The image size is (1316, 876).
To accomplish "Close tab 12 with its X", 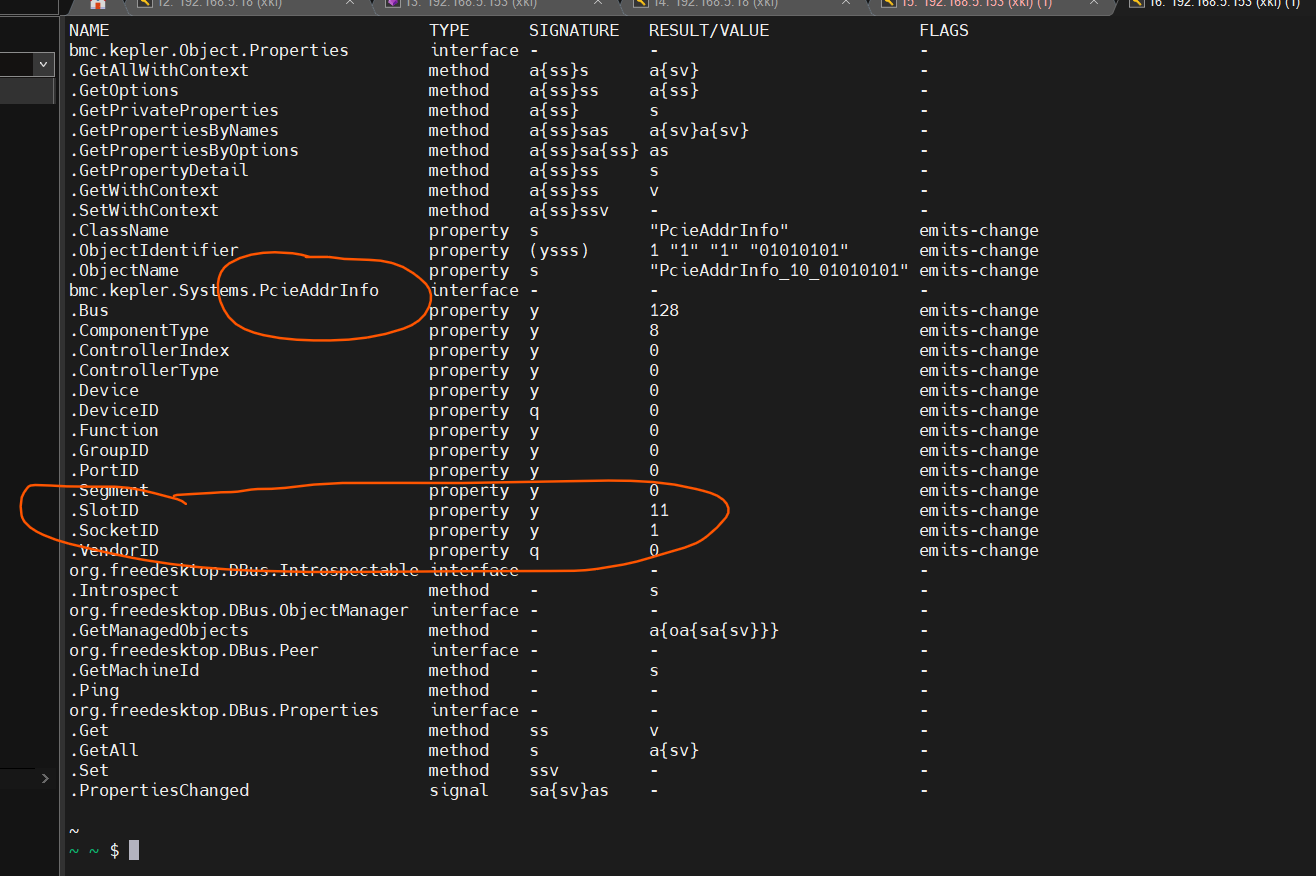I will 350,4.
